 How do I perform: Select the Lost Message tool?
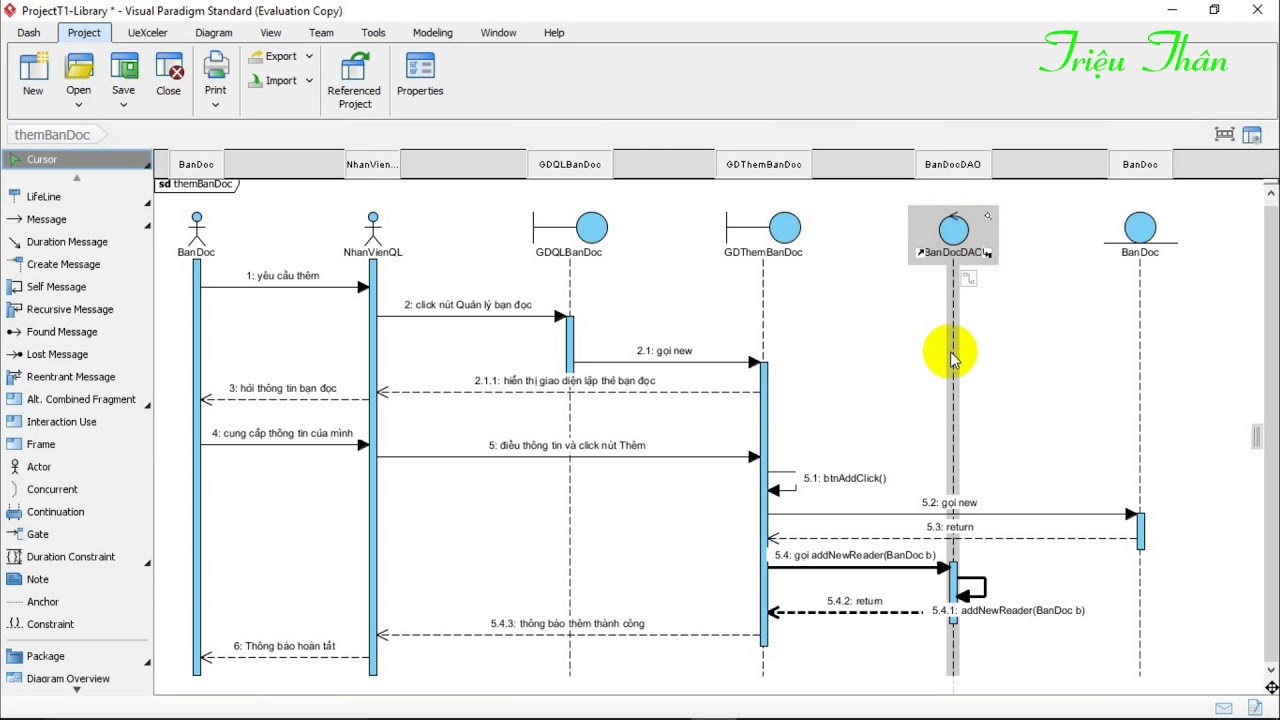57,354
